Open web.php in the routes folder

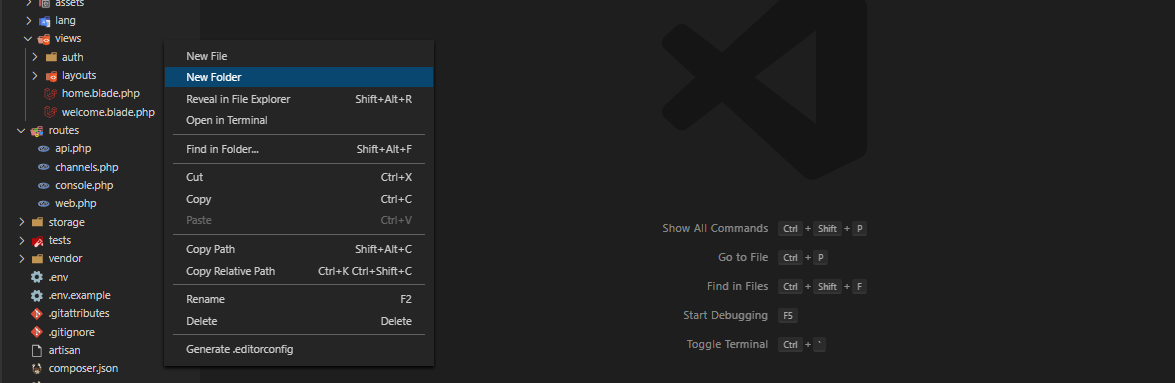click(76, 203)
